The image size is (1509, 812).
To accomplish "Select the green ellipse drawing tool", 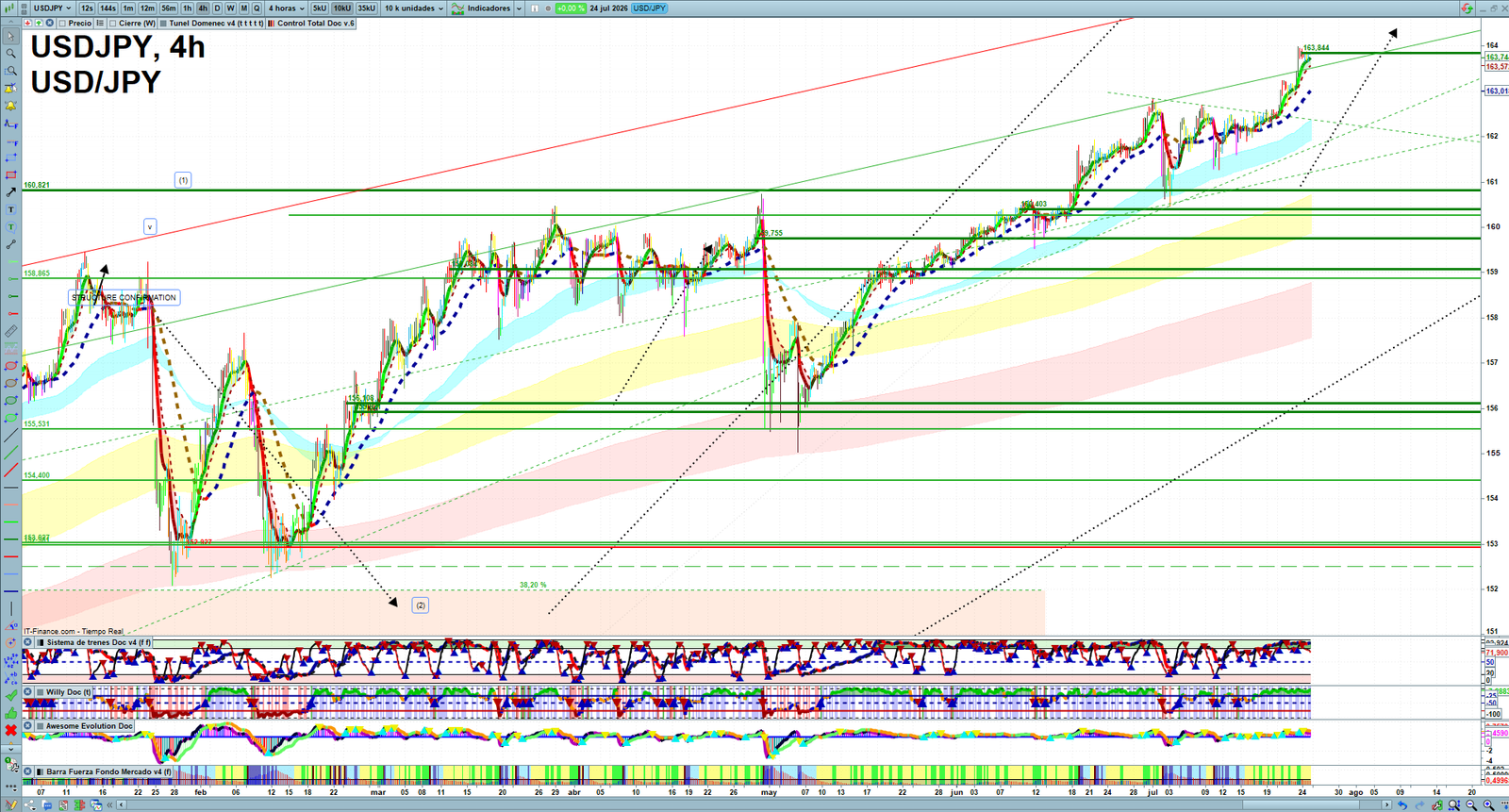I will pyautogui.click(x=10, y=400).
